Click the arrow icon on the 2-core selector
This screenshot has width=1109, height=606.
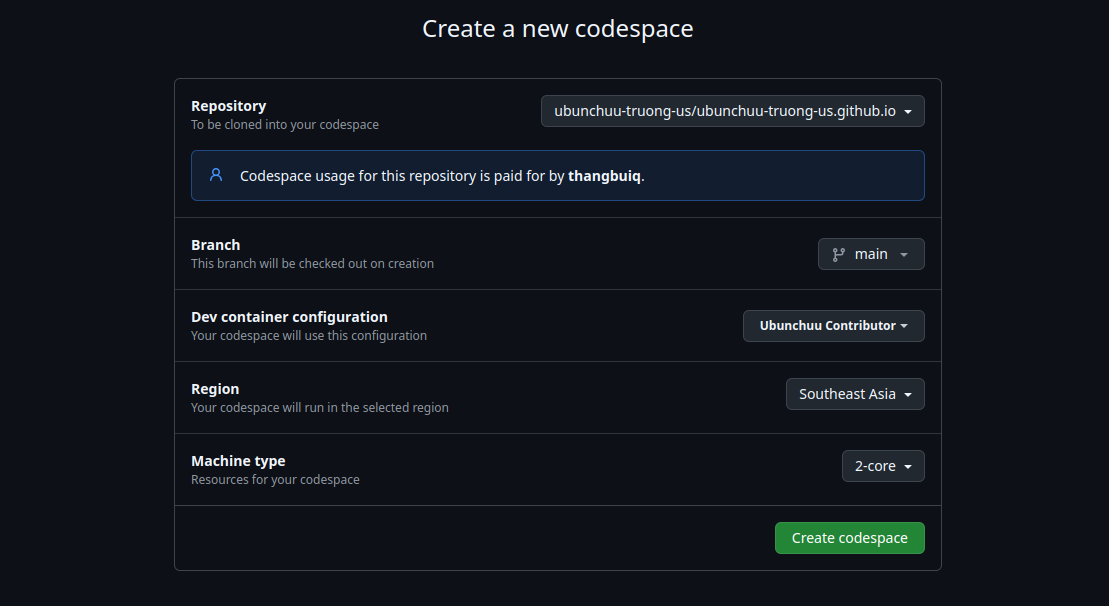click(x=908, y=465)
